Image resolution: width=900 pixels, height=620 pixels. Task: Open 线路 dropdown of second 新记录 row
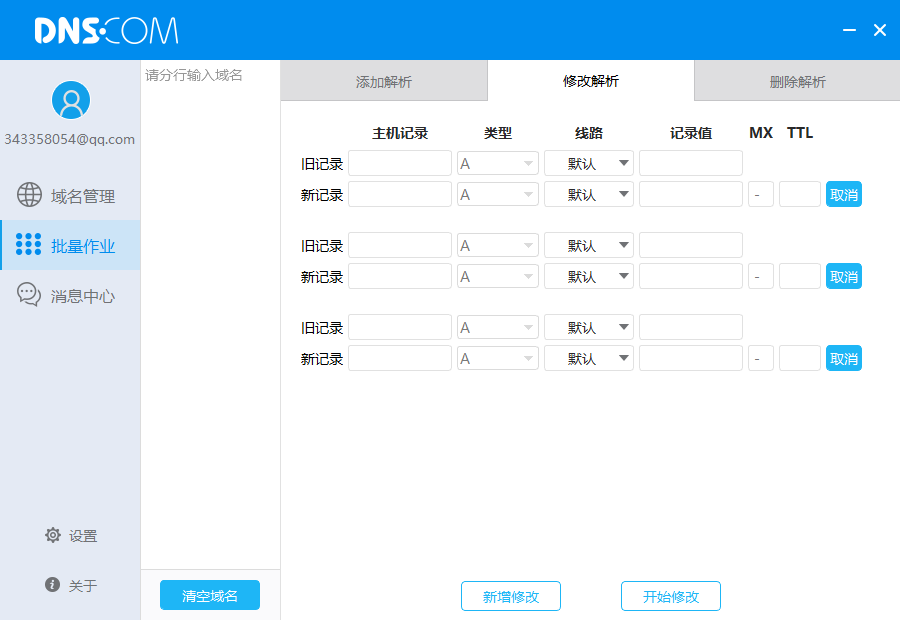(589, 277)
